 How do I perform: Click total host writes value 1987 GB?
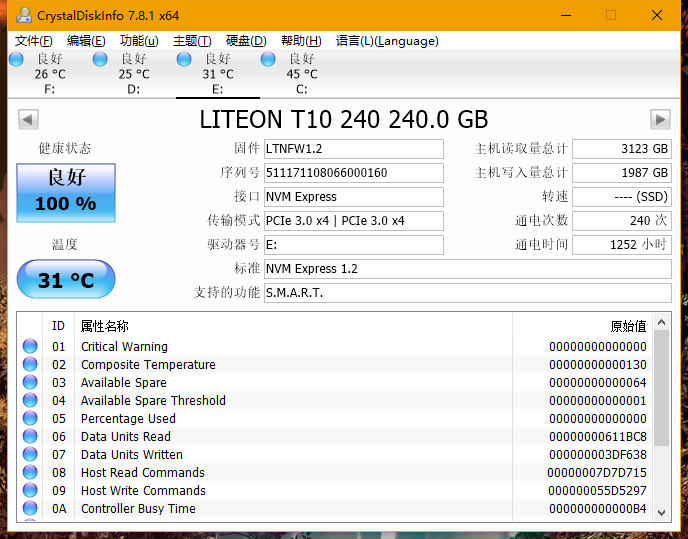622,173
